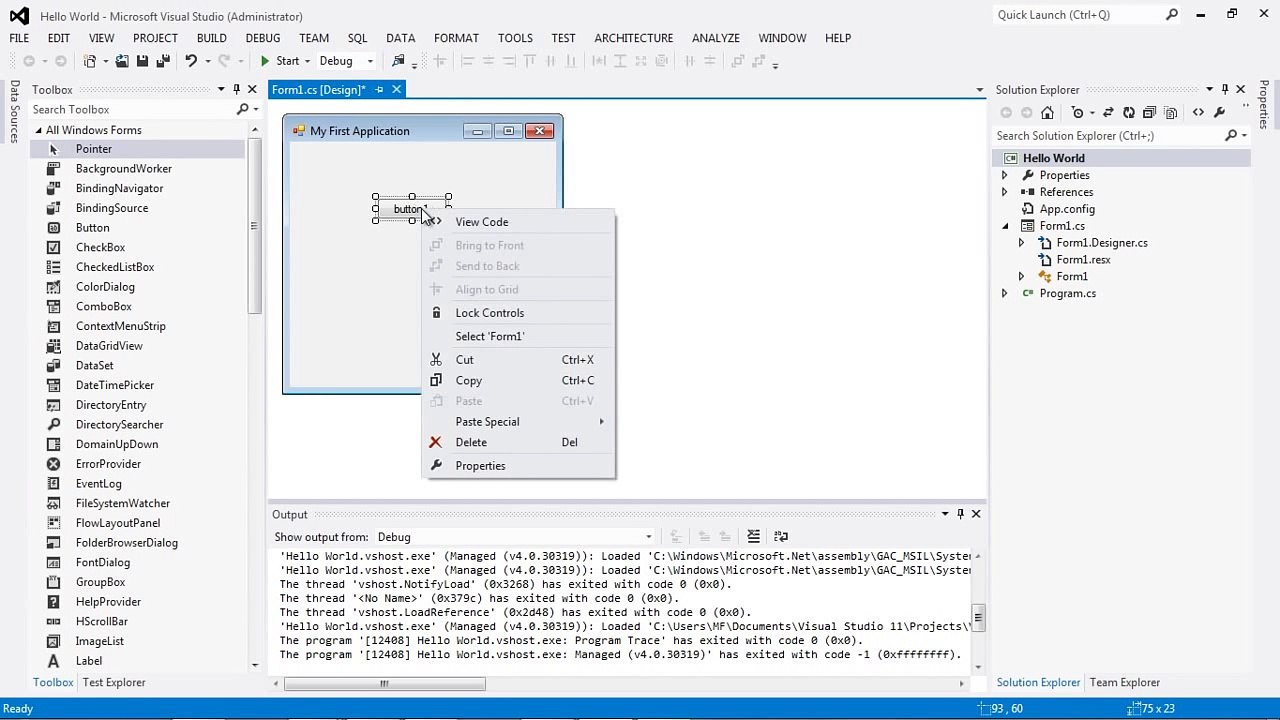
Task: Choose Delete from context menu
Action: pyautogui.click(x=519, y=442)
